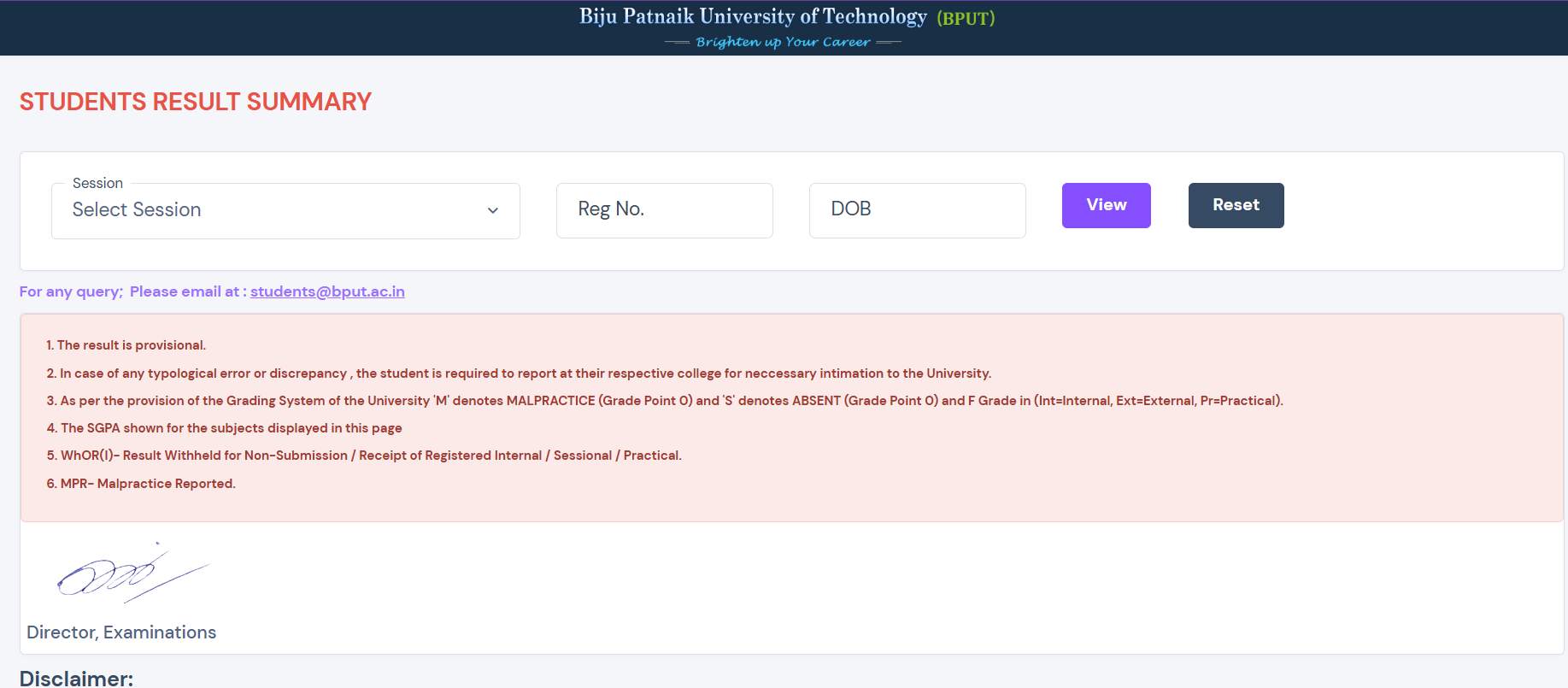
Task: Click the Reg No. input field
Action: (665, 210)
